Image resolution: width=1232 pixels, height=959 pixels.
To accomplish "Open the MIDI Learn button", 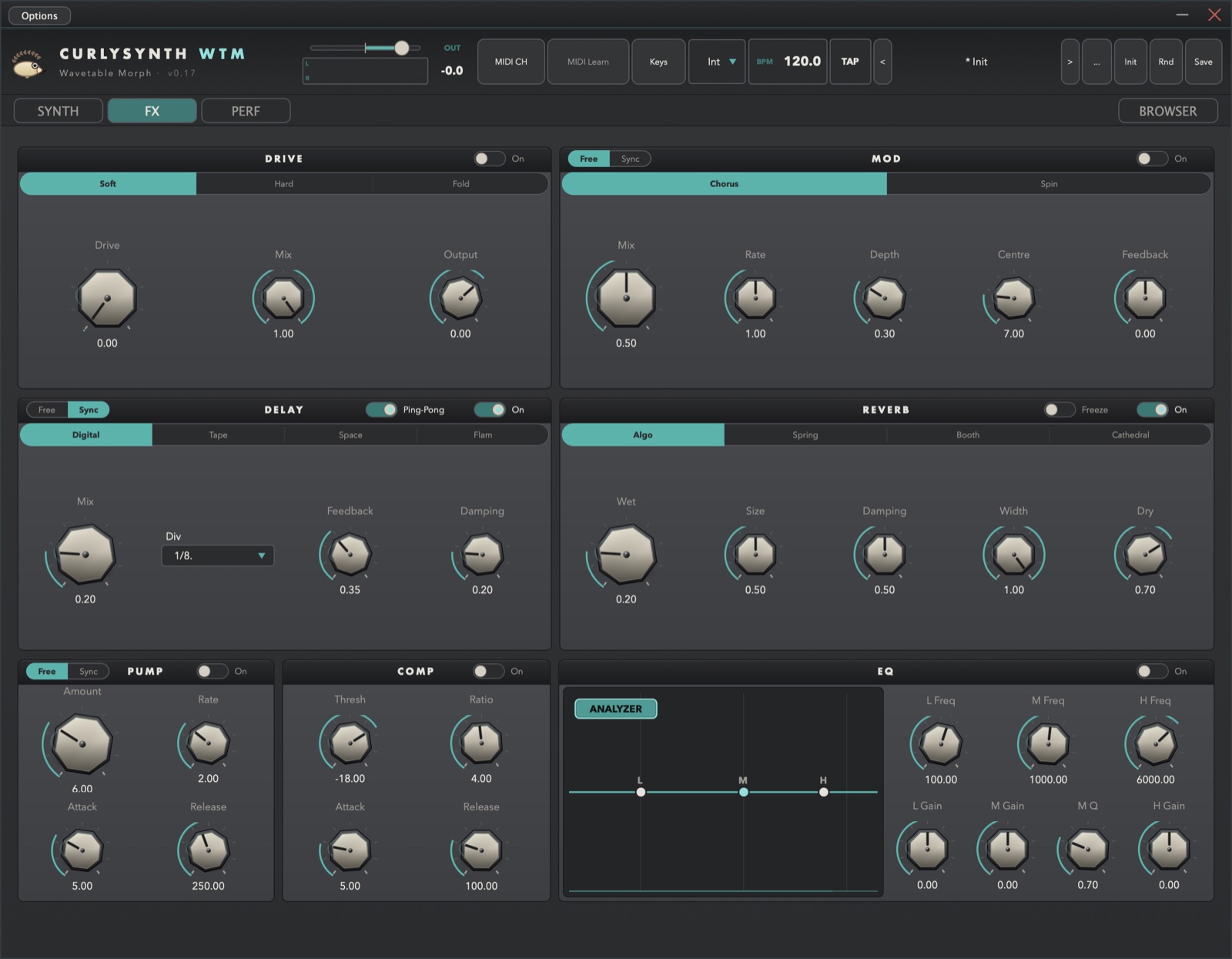I will point(588,62).
